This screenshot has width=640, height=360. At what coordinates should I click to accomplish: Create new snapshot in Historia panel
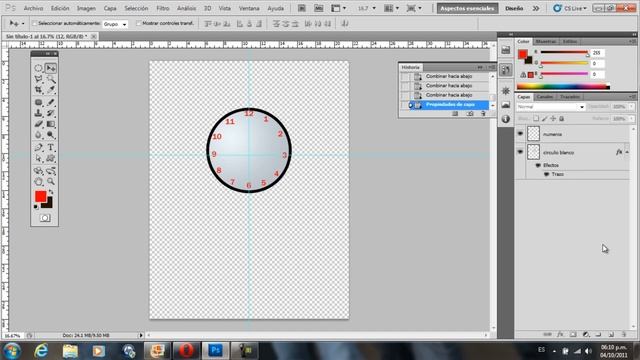tap(470, 114)
